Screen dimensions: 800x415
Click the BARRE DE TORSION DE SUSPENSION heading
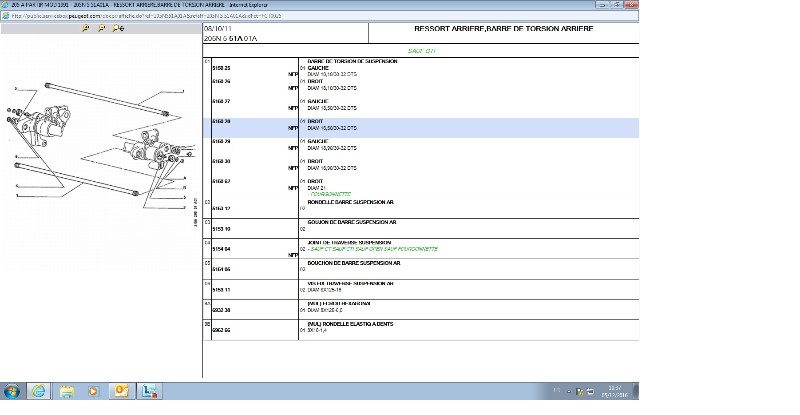352,61
